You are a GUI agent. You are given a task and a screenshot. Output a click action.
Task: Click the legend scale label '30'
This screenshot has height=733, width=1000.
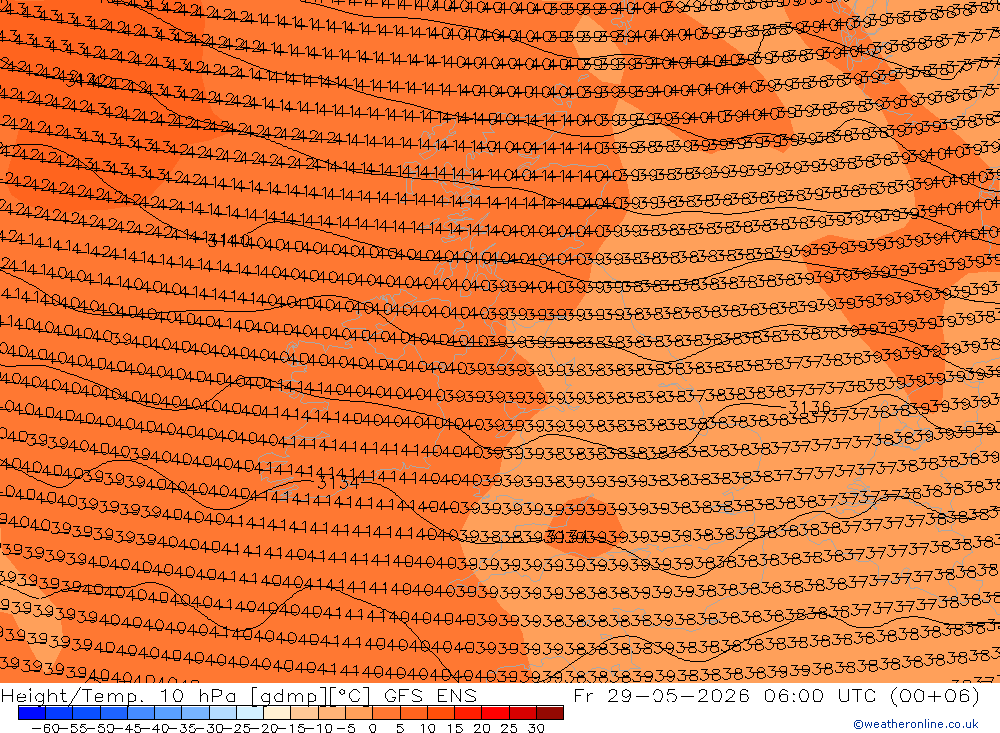[536, 728]
